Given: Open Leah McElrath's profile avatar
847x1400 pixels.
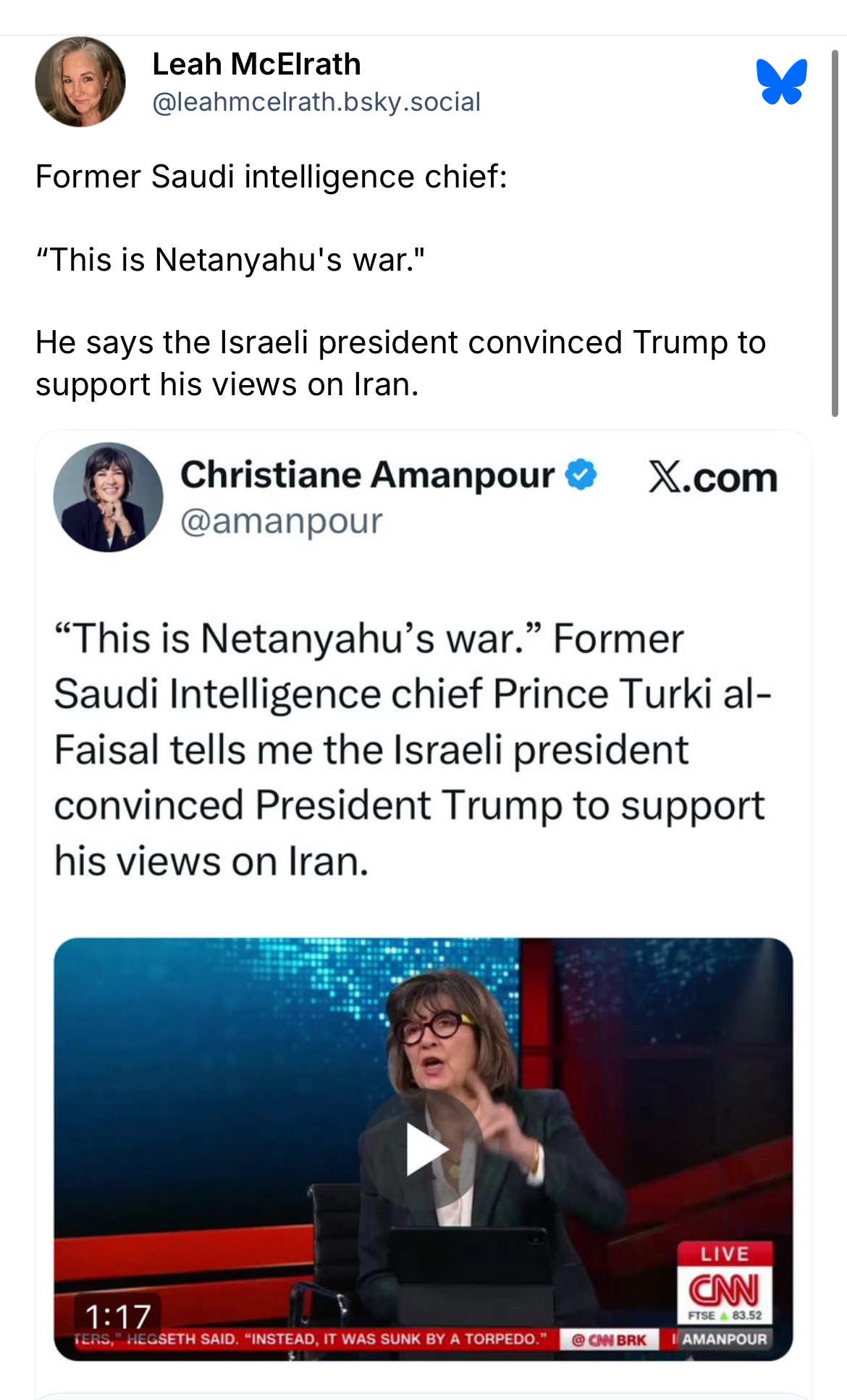Looking at the screenshot, I should pyautogui.click(x=80, y=82).
